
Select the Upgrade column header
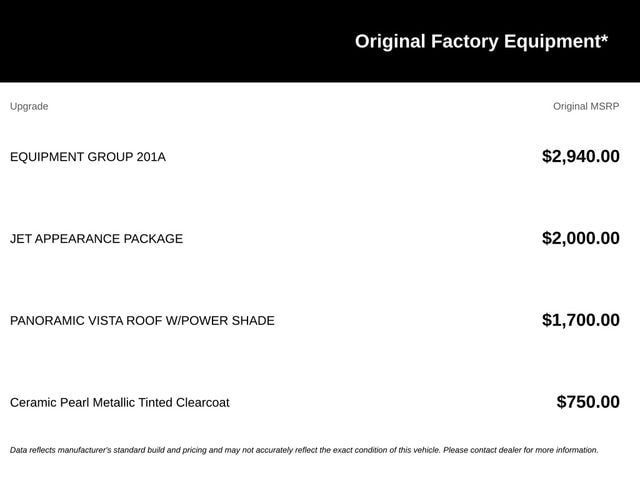point(29,107)
